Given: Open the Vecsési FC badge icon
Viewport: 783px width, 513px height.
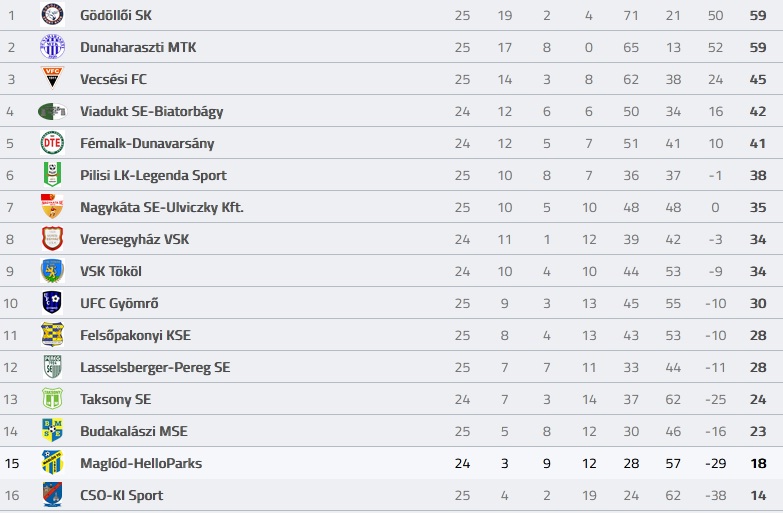Looking at the screenshot, I should 52,78.
